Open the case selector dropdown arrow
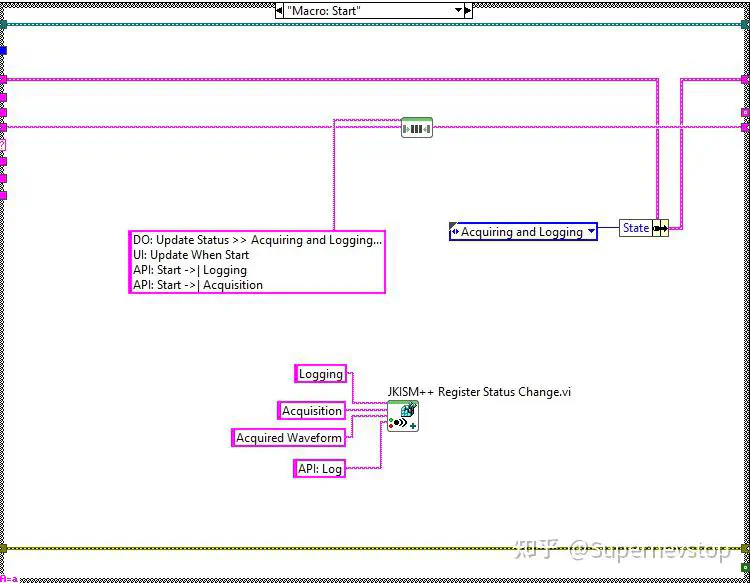 pyautogui.click(x=458, y=11)
